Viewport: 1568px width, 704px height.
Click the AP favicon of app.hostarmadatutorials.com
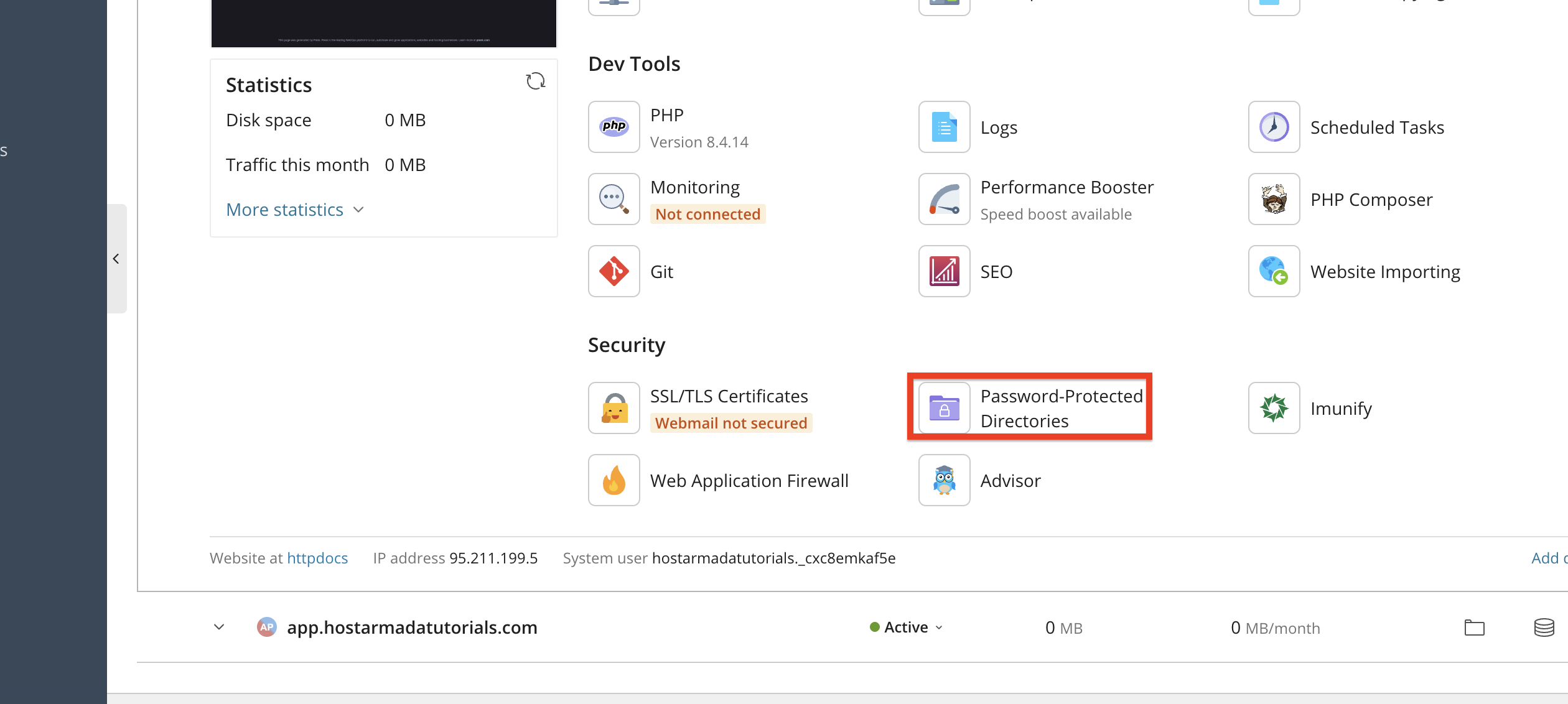click(267, 627)
